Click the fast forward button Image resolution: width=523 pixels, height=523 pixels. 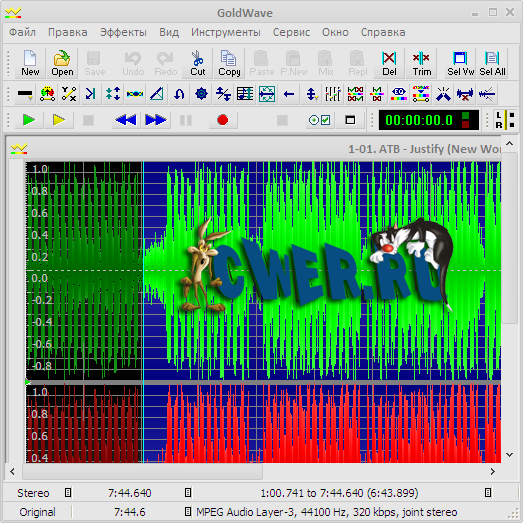click(x=156, y=120)
